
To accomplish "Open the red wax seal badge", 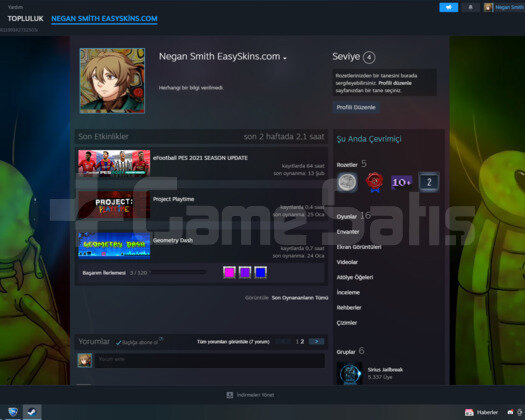I will tap(374, 182).
